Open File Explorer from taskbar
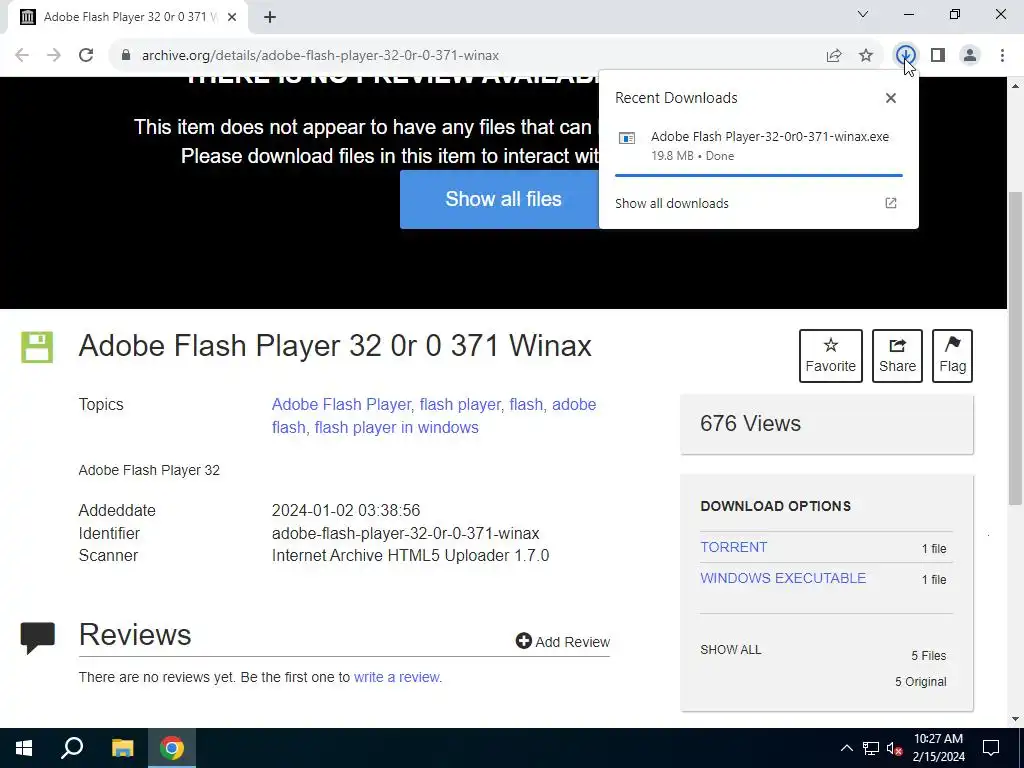The image size is (1024, 768). pyautogui.click(x=122, y=748)
